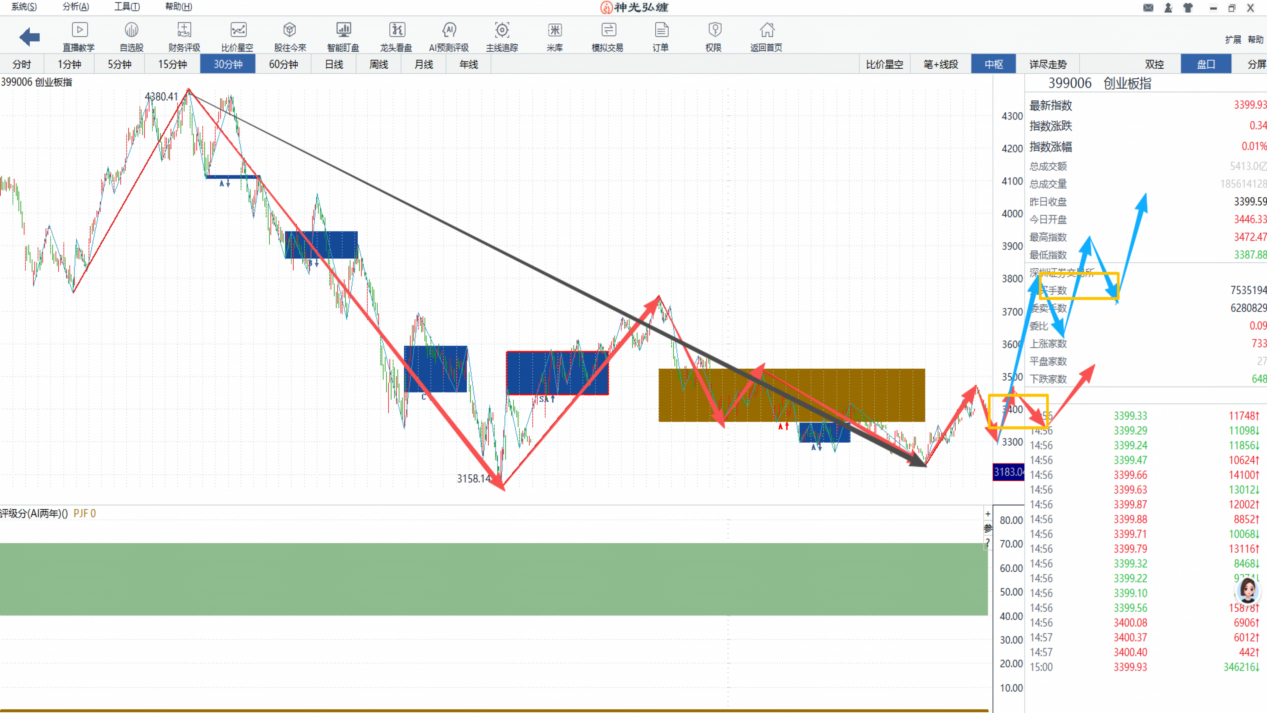Open the 系统(S) menu
The width and height of the screenshot is (1267, 713).
pyautogui.click(x=24, y=7)
